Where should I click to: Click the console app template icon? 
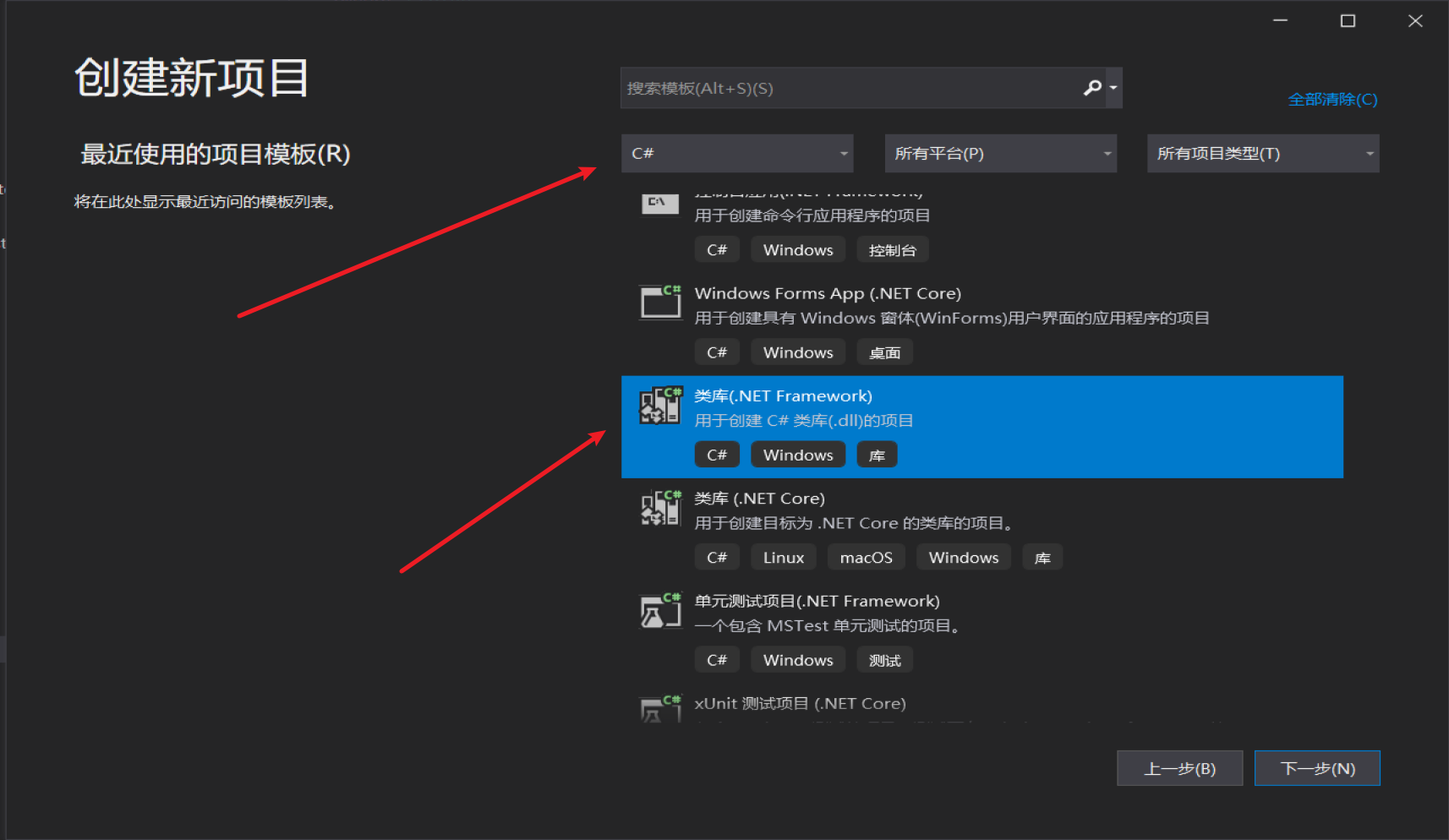click(660, 203)
